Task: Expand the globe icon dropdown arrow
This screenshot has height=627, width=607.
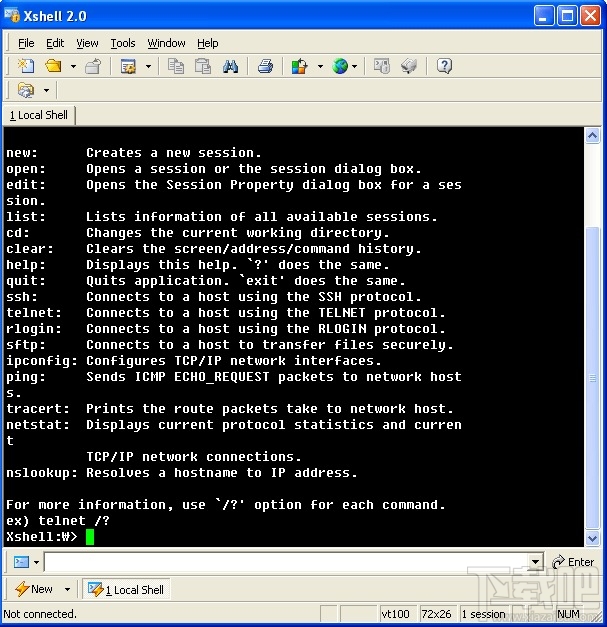Action: [354, 66]
